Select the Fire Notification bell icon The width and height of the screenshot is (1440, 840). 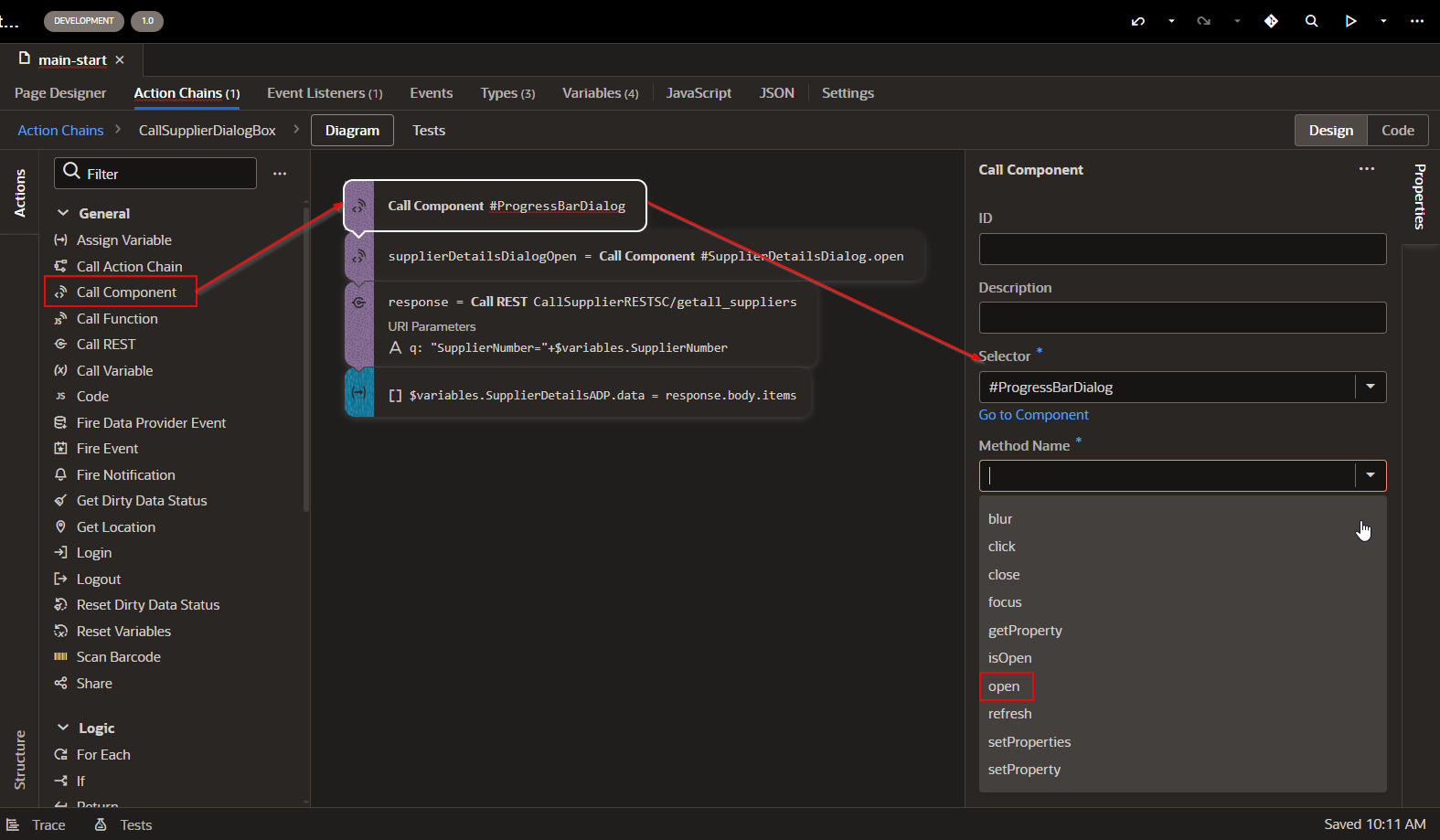point(60,474)
